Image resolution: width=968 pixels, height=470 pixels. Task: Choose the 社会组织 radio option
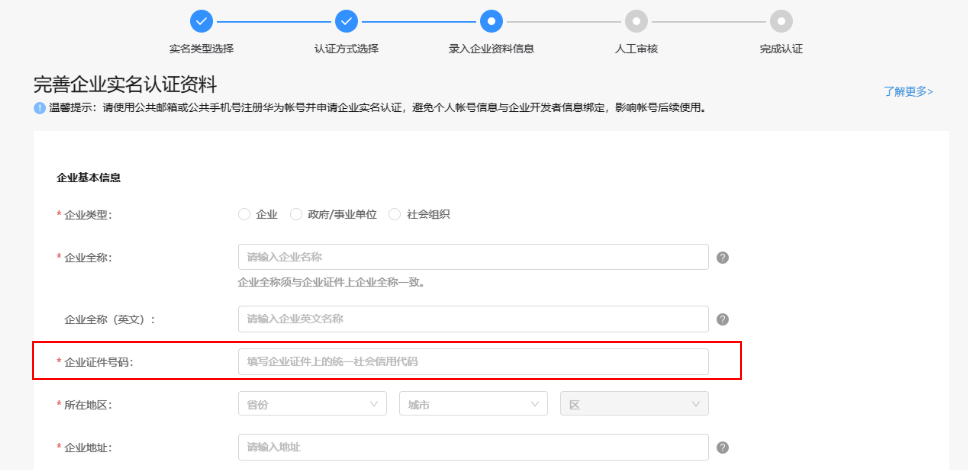click(x=394, y=214)
